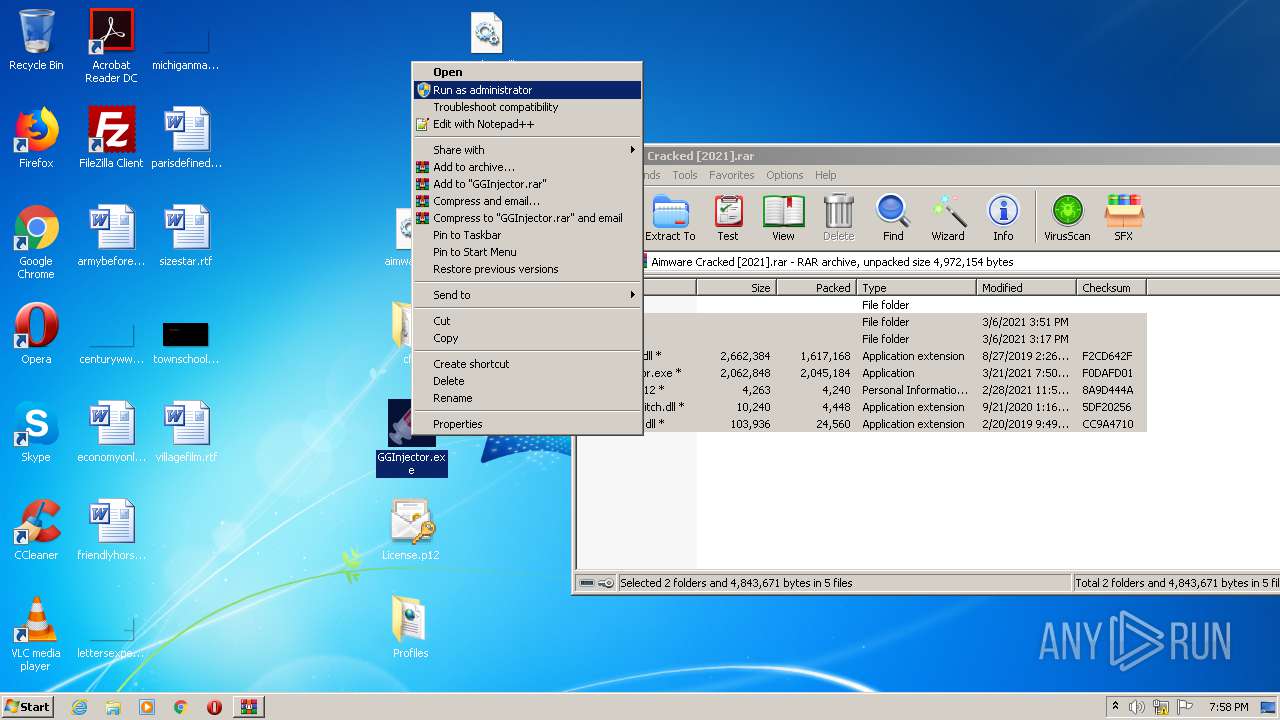Click the Start button
1280x720 pixels.
click(x=28, y=707)
